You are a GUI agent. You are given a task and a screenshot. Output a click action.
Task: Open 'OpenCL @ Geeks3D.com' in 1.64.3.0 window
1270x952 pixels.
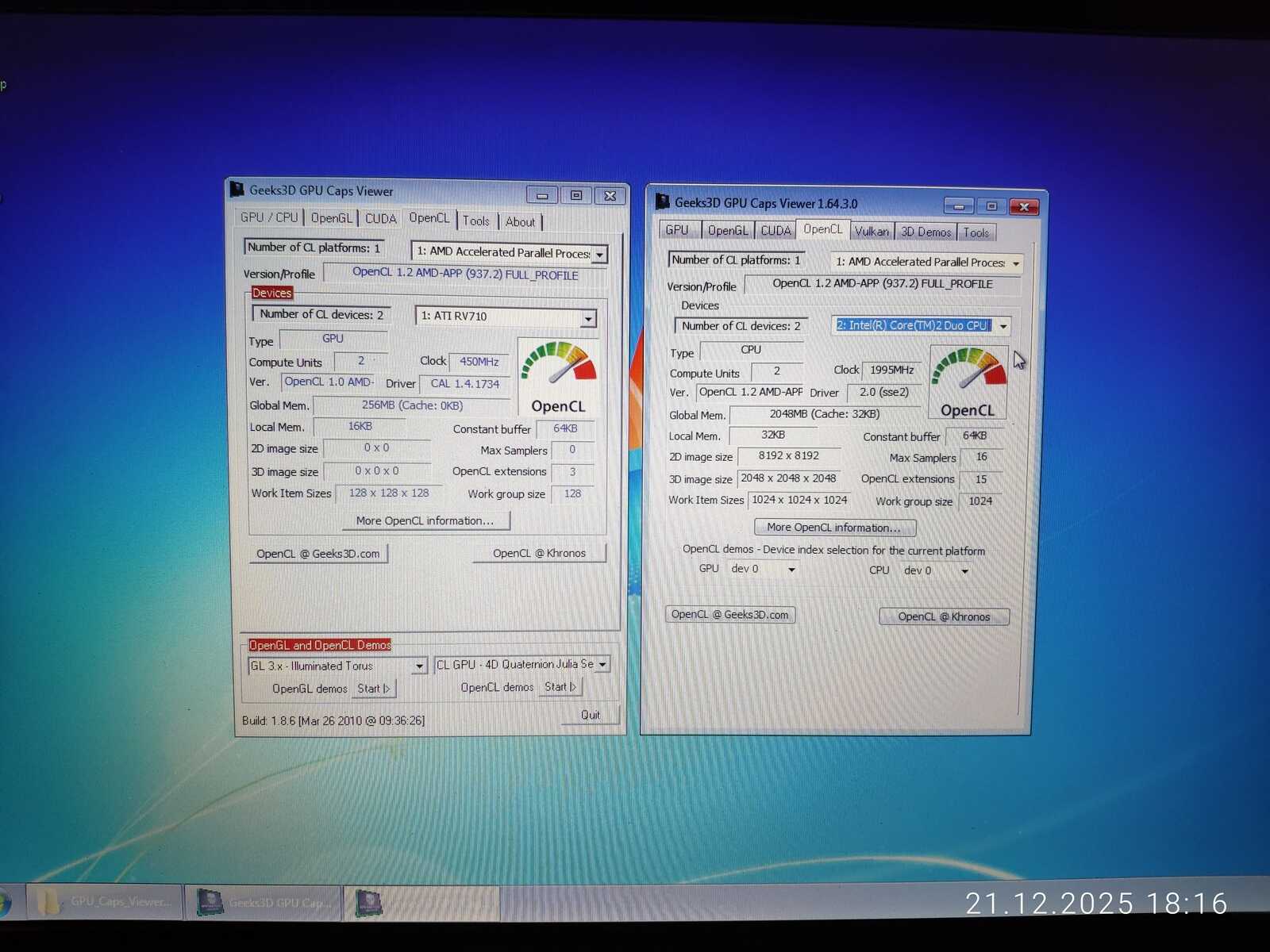click(730, 615)
